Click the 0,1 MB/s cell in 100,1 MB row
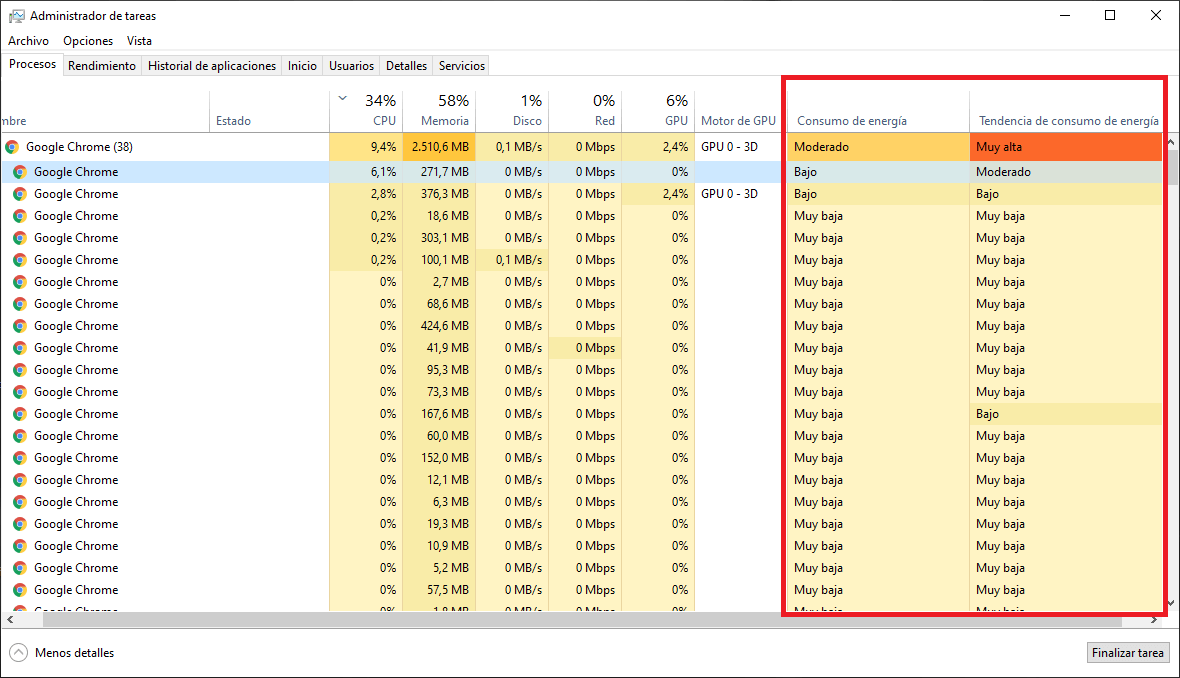 tap(512, 260)
